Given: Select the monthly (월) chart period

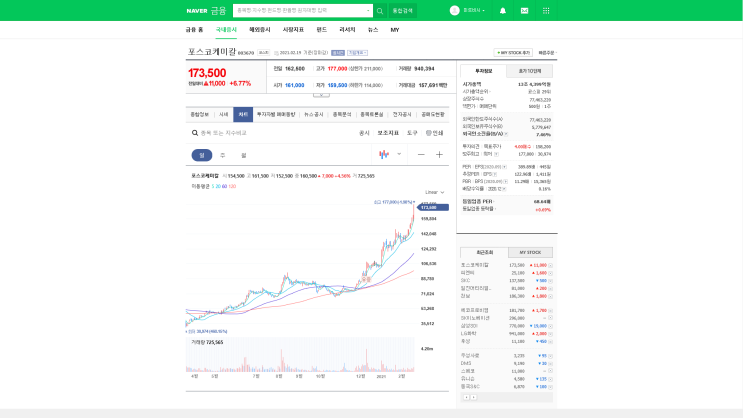Looking at the screenshot, I should click(244, 155).
